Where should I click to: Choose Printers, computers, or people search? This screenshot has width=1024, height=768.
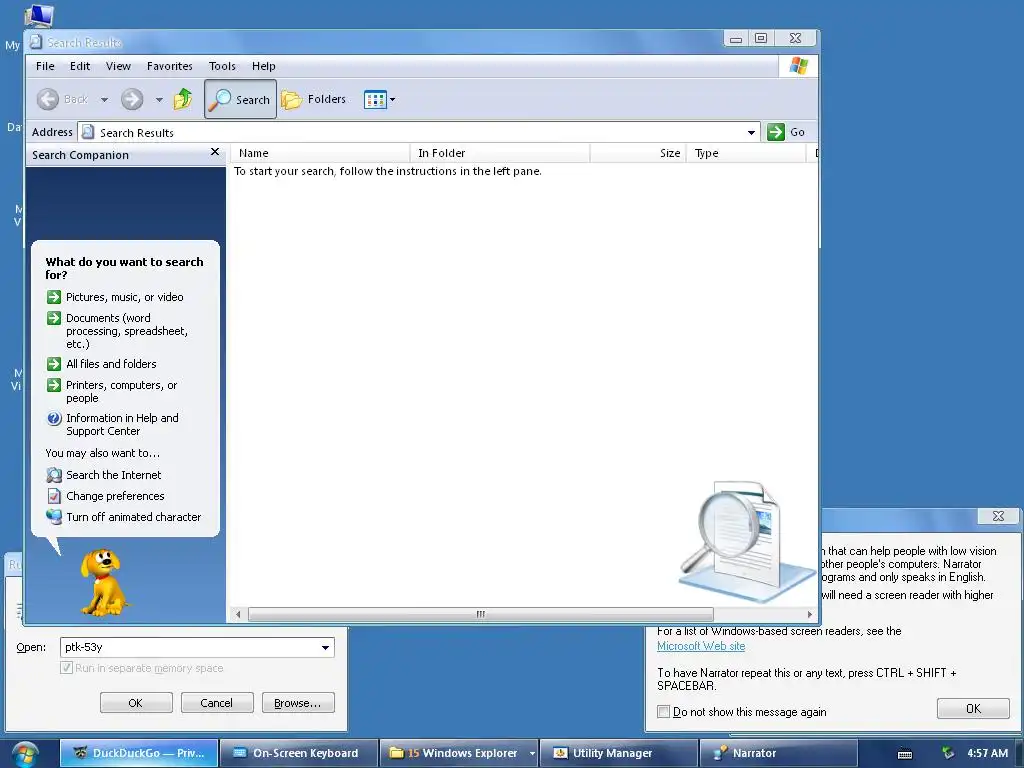click(x=121, y=392)
